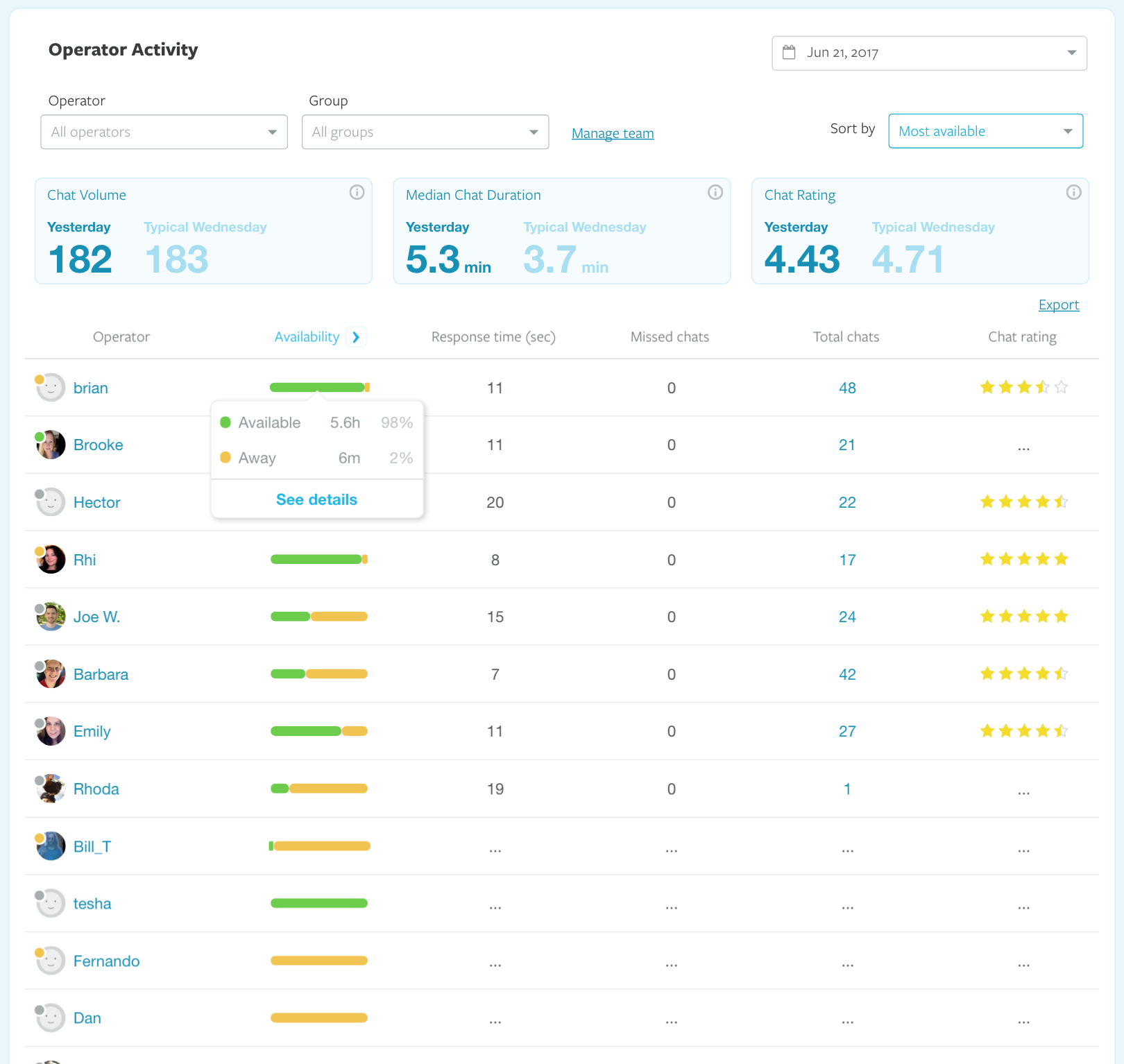The image size is (1124, 1064).
Task: Click the Median Chat Duration info icon
Action: pyautogui.click(x=715, y=193)
